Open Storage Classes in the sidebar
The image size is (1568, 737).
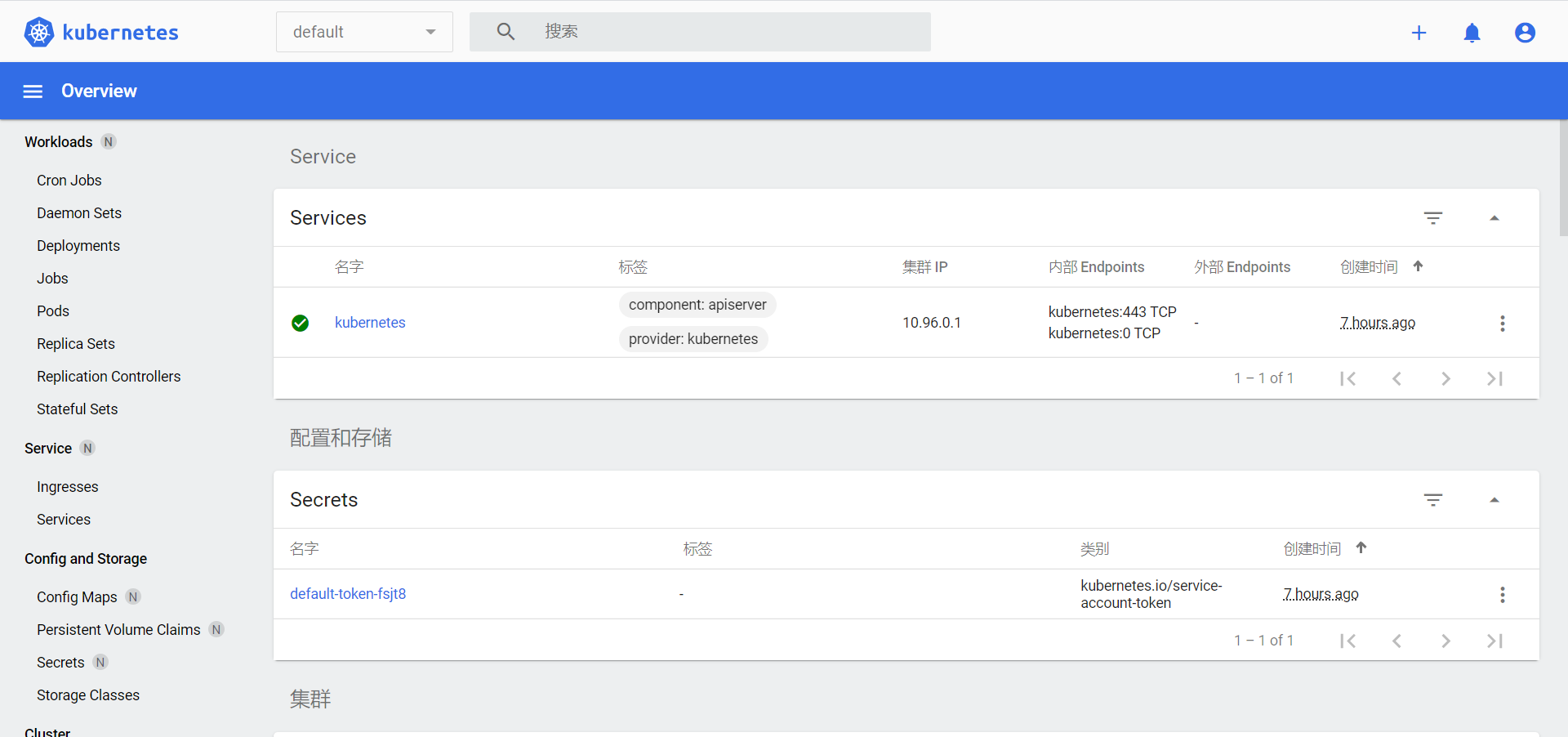88,695
